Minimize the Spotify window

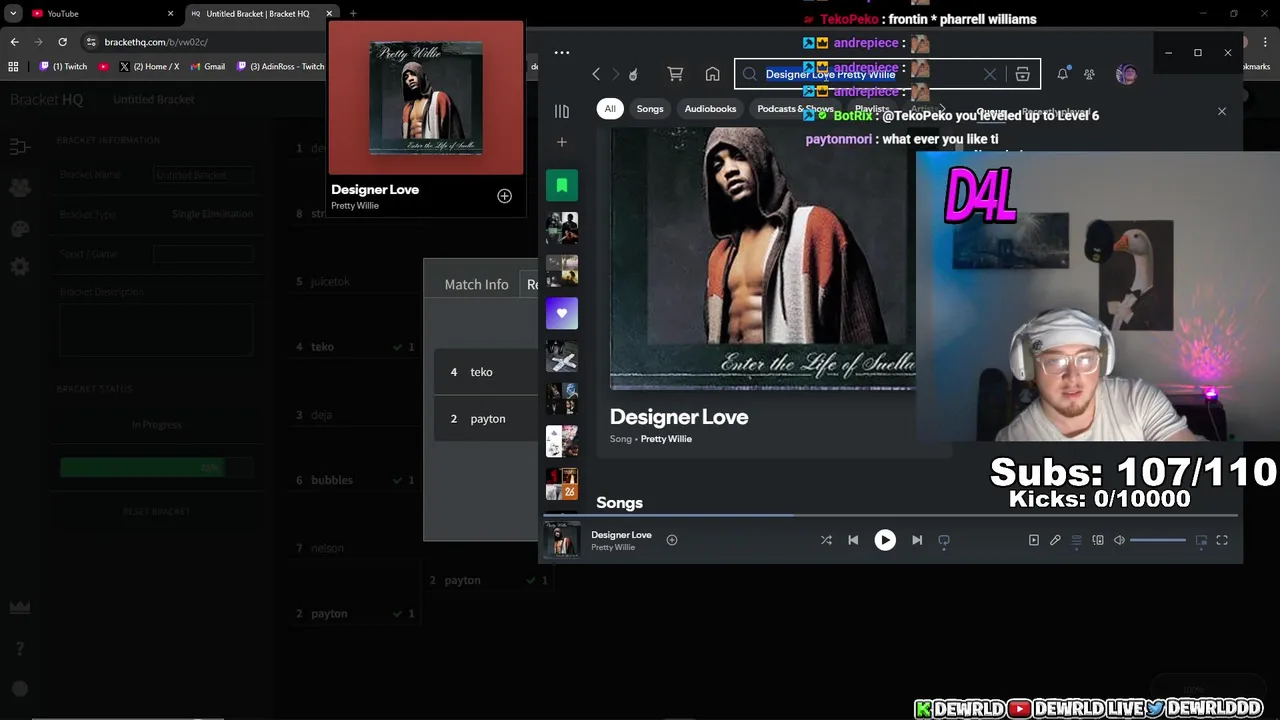pyautogui.click(x=1168, y=52)
